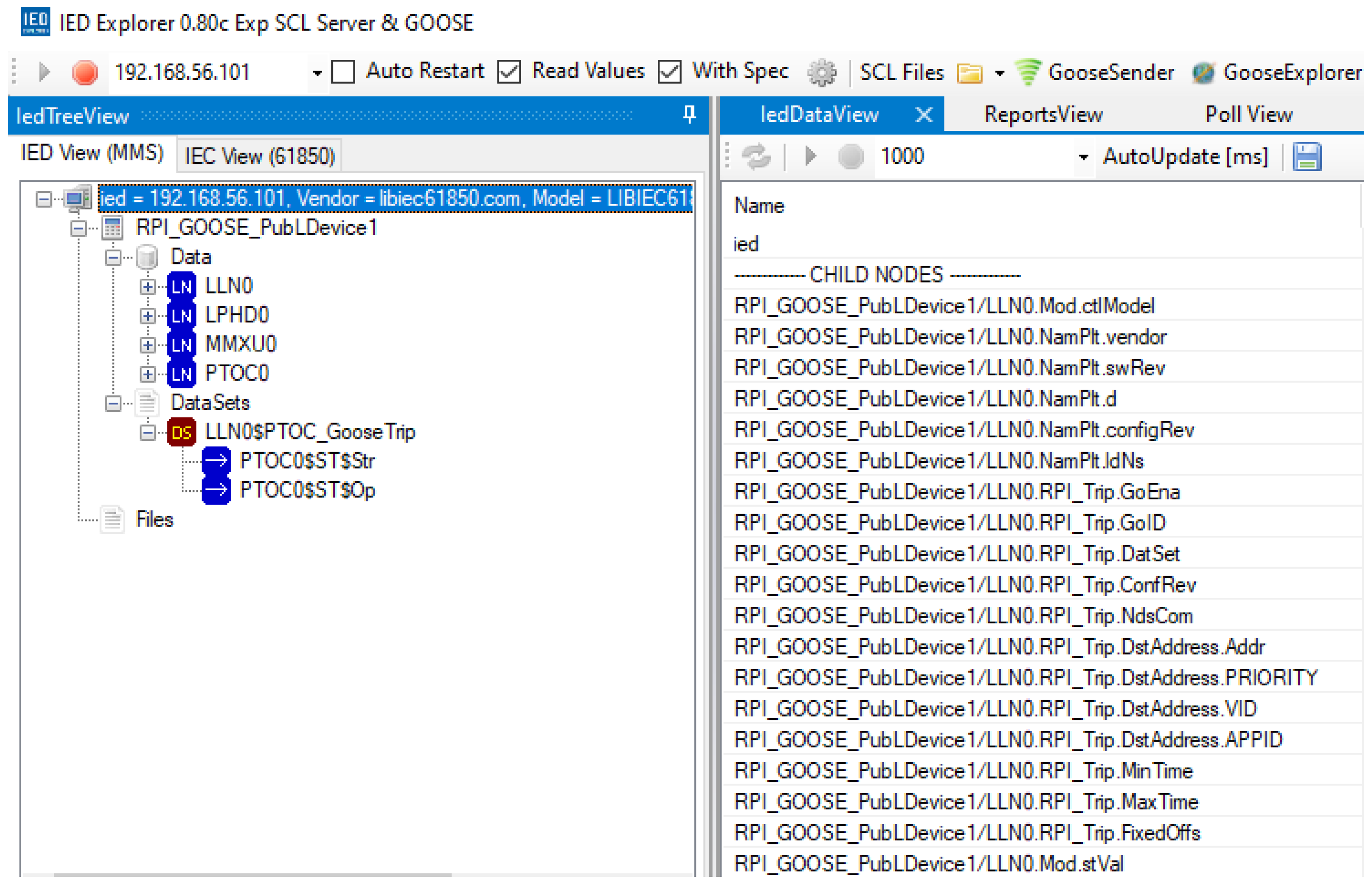Click the refresh arrows icon in IedDataView
The height and width of the screenshot is (889, 1372).
[x=755, y=157]
